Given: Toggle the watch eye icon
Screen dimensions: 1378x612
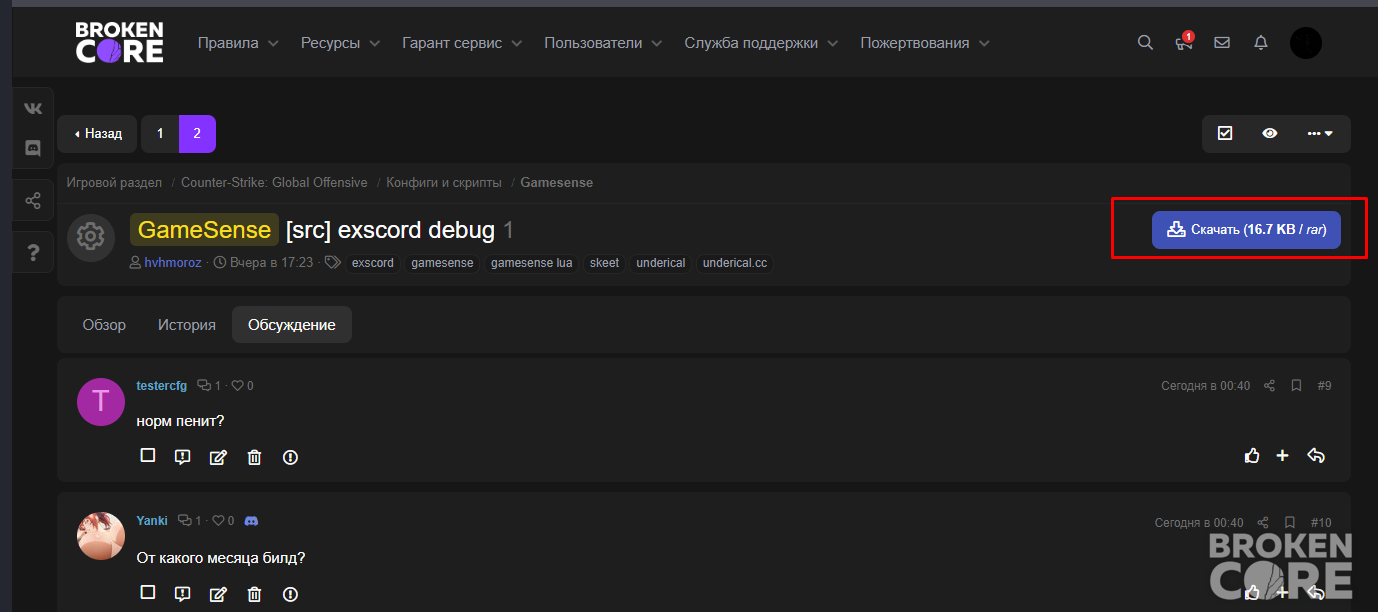Looking at the screenshot, I should [1270, 133].
